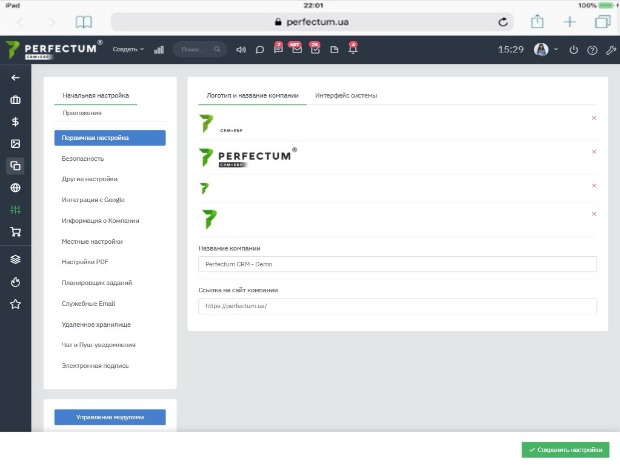
Task: Open the bell notifications icon
Action: (352, 49)
